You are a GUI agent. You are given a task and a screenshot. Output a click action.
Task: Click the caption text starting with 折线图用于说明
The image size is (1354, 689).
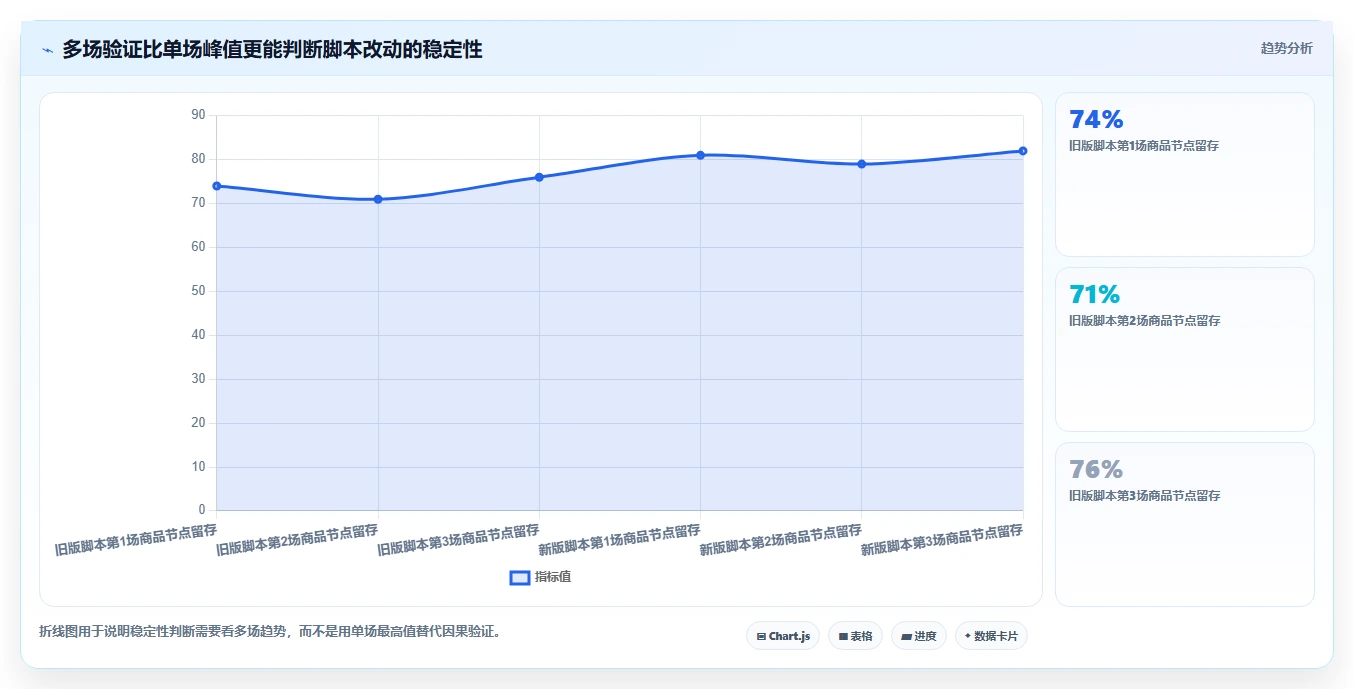click(x=269, y=631)
